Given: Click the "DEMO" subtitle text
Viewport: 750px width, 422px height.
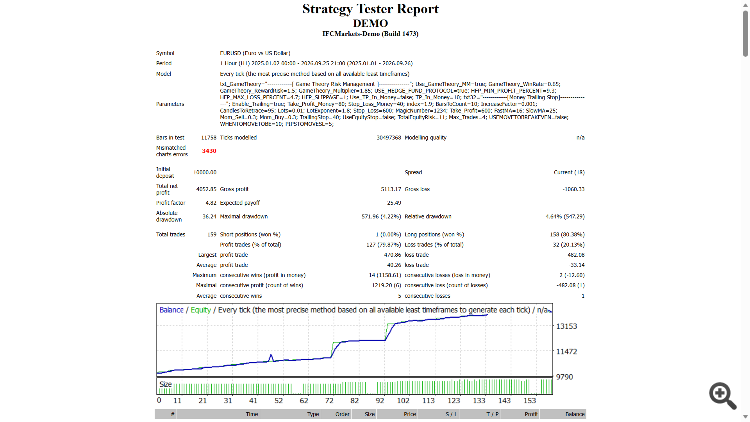Looking at the screenshot, I should [370, 23].
